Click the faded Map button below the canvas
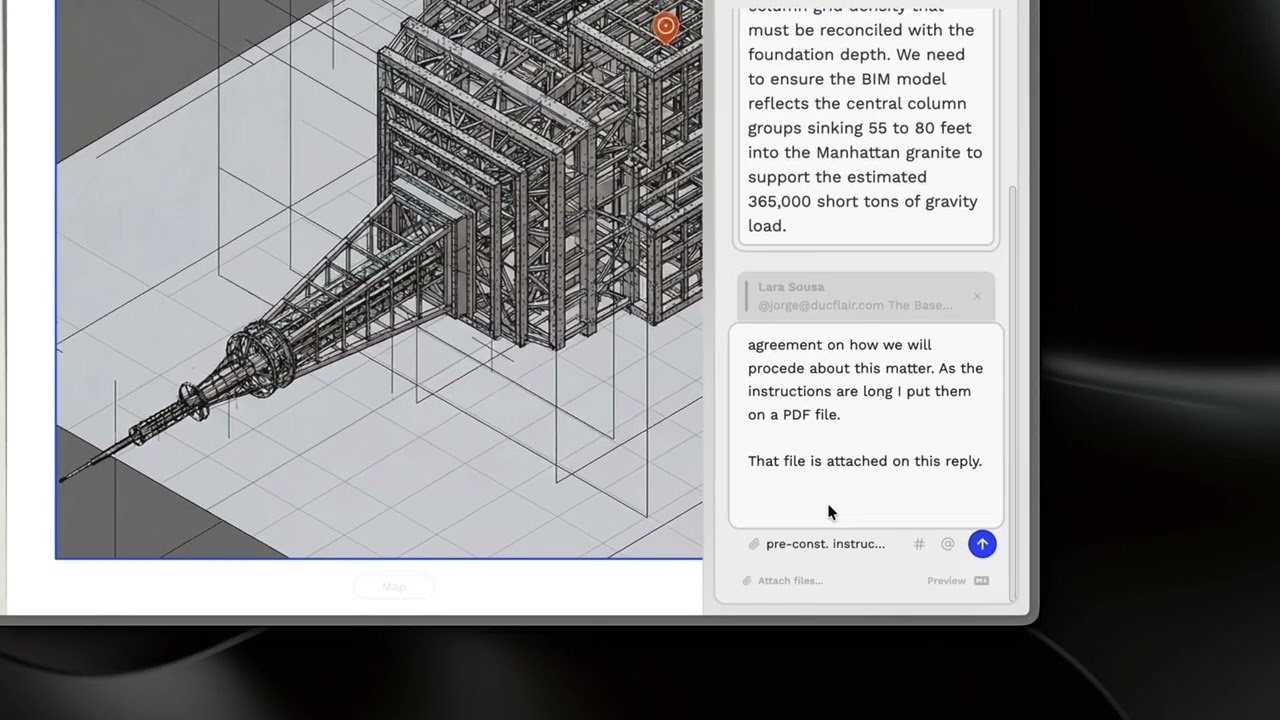 [x=393, y=587]
